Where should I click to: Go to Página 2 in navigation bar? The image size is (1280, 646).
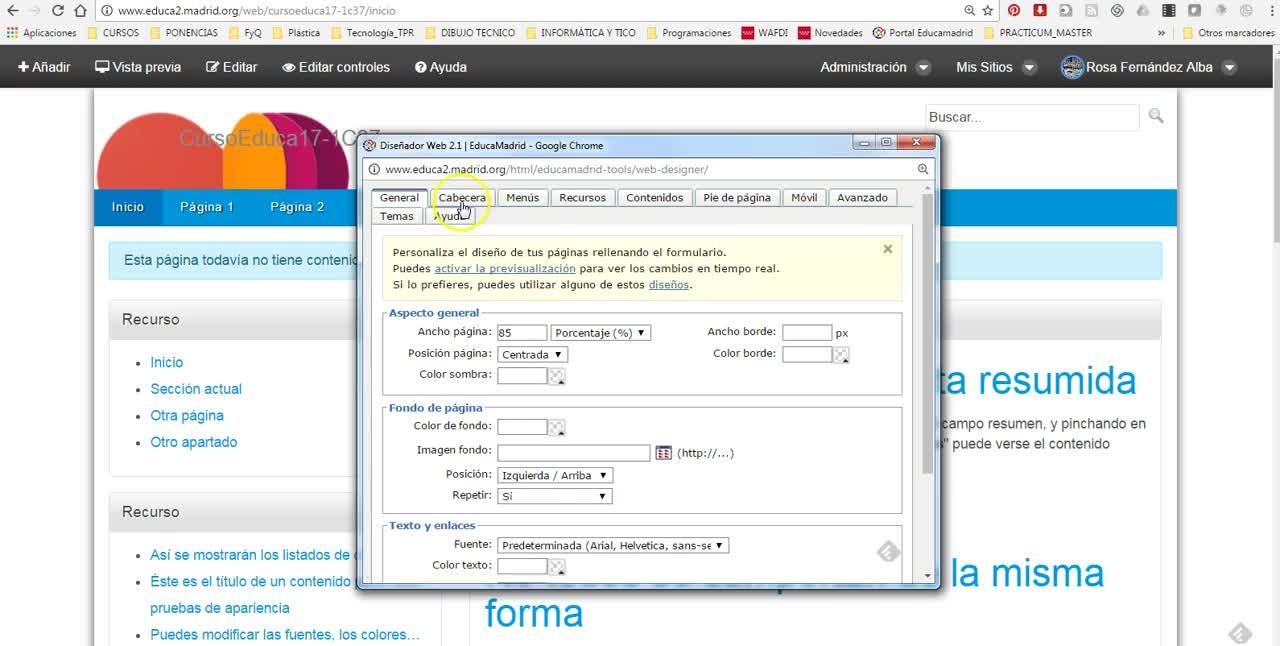pos(297,207)
